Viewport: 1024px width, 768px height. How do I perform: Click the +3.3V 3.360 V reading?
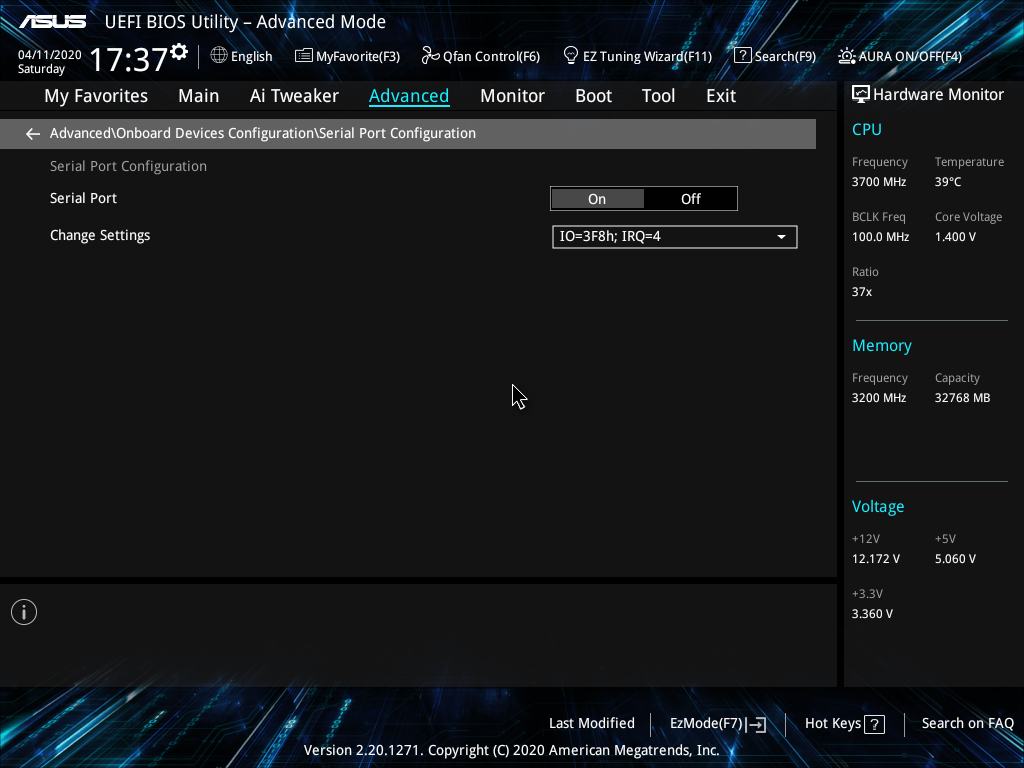point(872,614)
